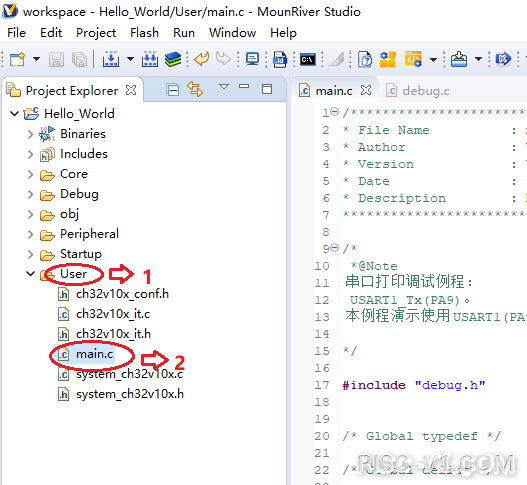Open the command prompt console icon
The height and width of the screenshot is (485, 527).
pos(308,59)
